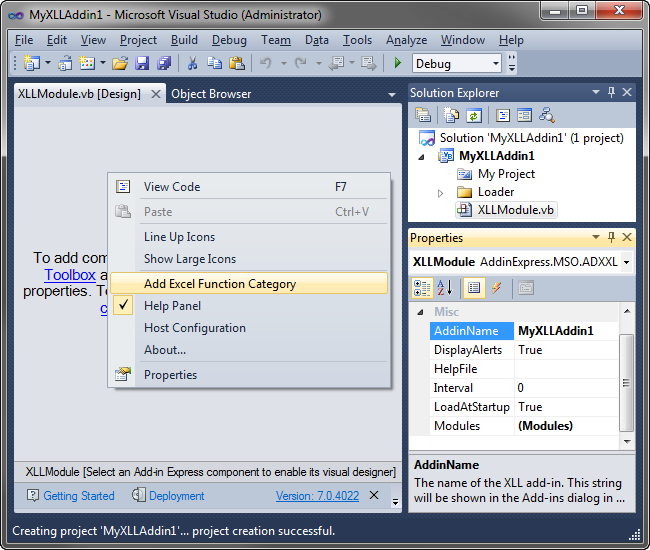The height and width of the screenshot is (550, 650).
Task: Click the Toolbar Options overflow arrow
Action: (512, 63)
